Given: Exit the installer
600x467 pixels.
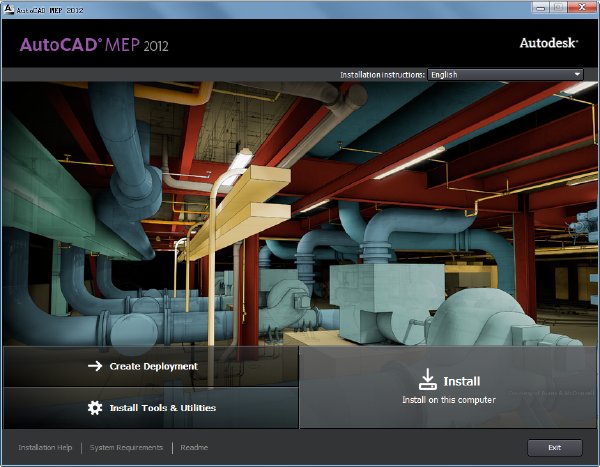Looking at the screenshot, I should (x=555, y=447).
